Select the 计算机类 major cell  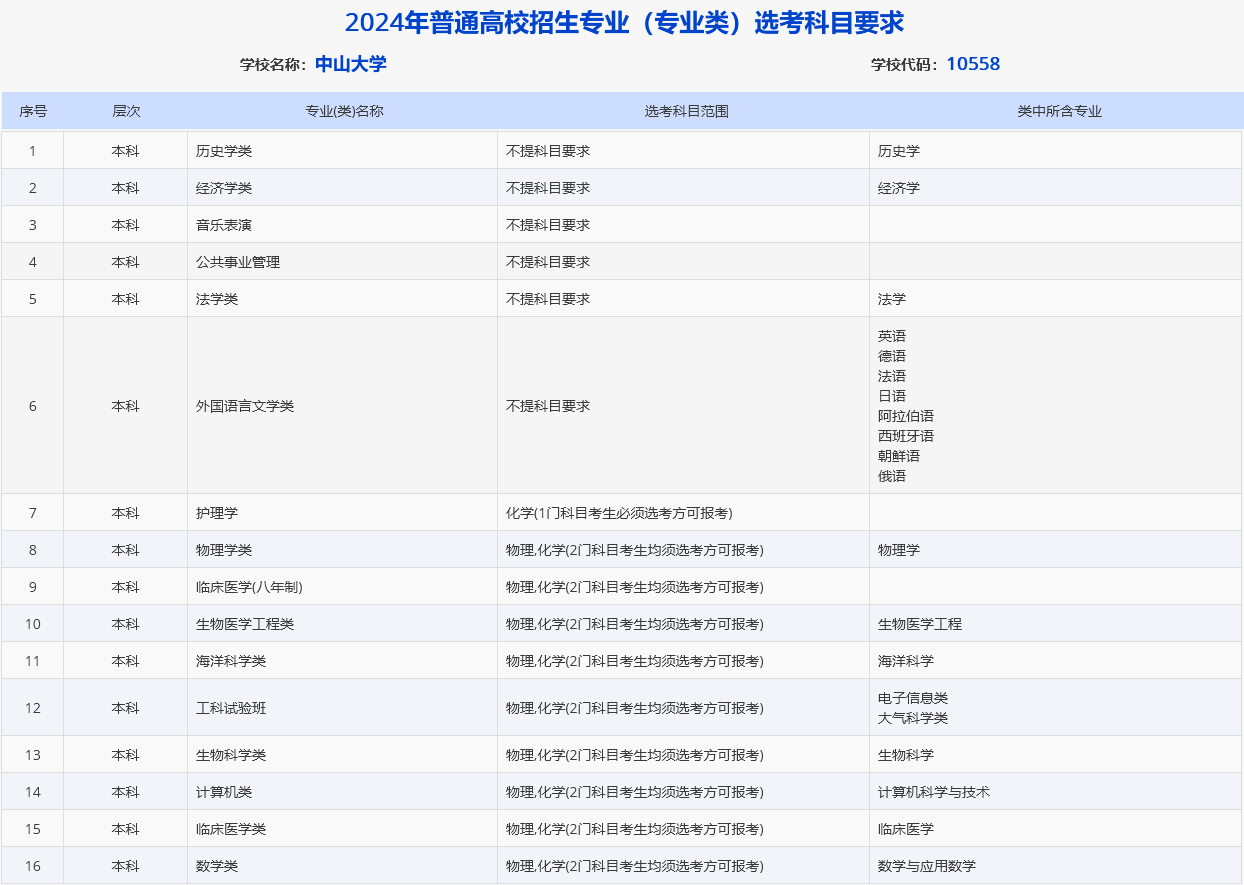pos(343,792)
